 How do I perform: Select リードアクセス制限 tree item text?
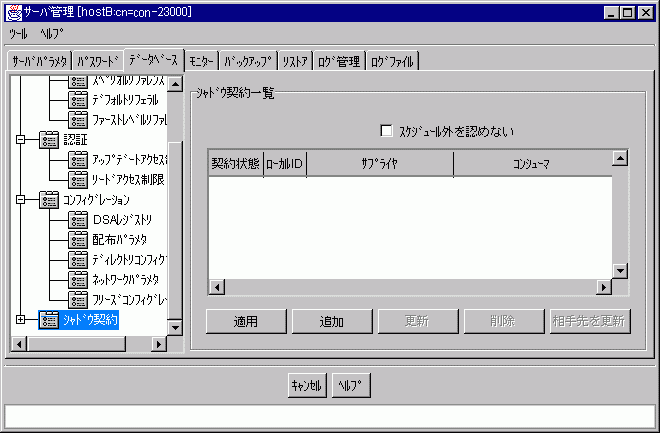click(x=128, y=180)
